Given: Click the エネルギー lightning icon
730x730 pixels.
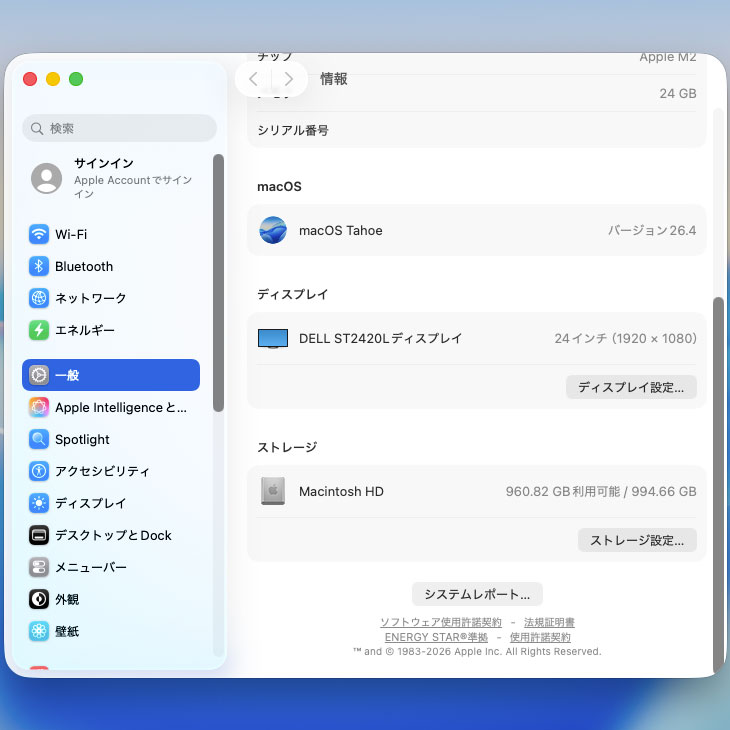Looking at the screenshot, I should pyautogui.click(x=39, y=330).
